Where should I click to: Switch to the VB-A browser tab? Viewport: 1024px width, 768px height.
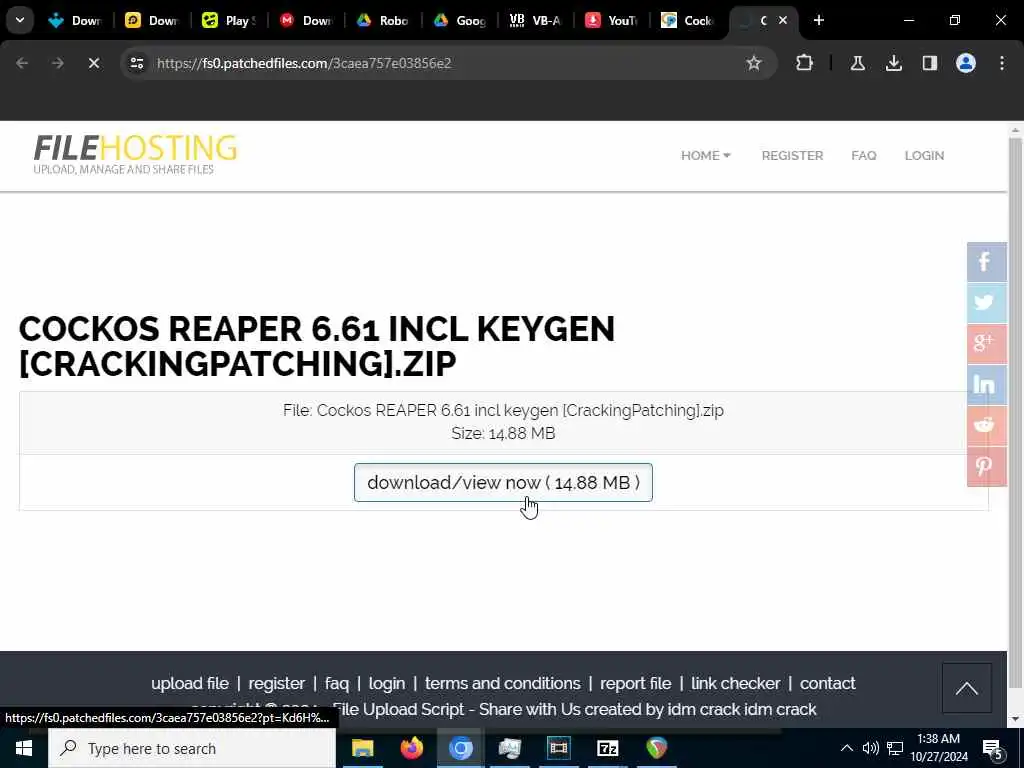pyautogui.click(x=536, y=20)
